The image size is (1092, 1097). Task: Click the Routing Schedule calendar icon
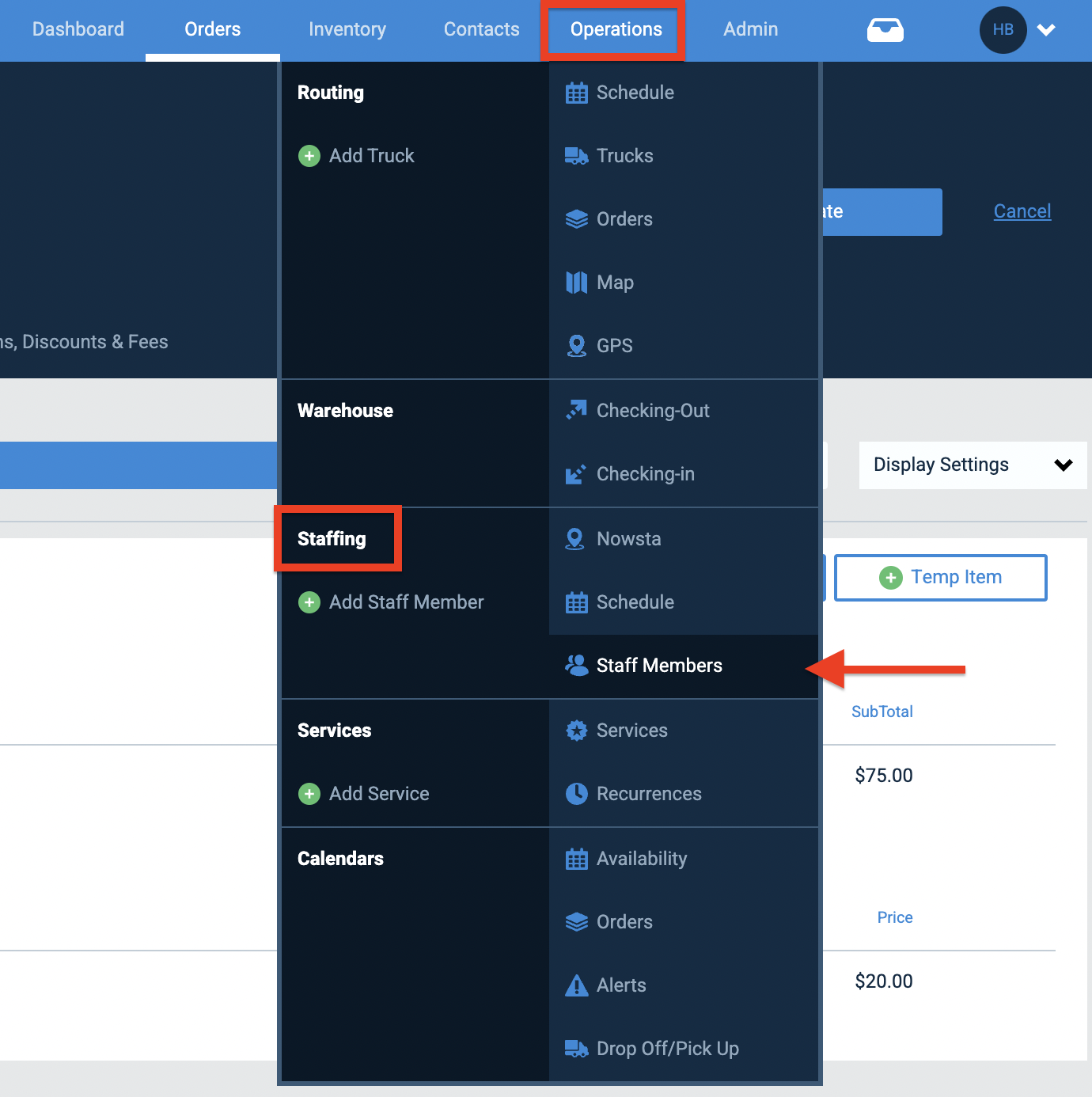(x=576, y=93)
